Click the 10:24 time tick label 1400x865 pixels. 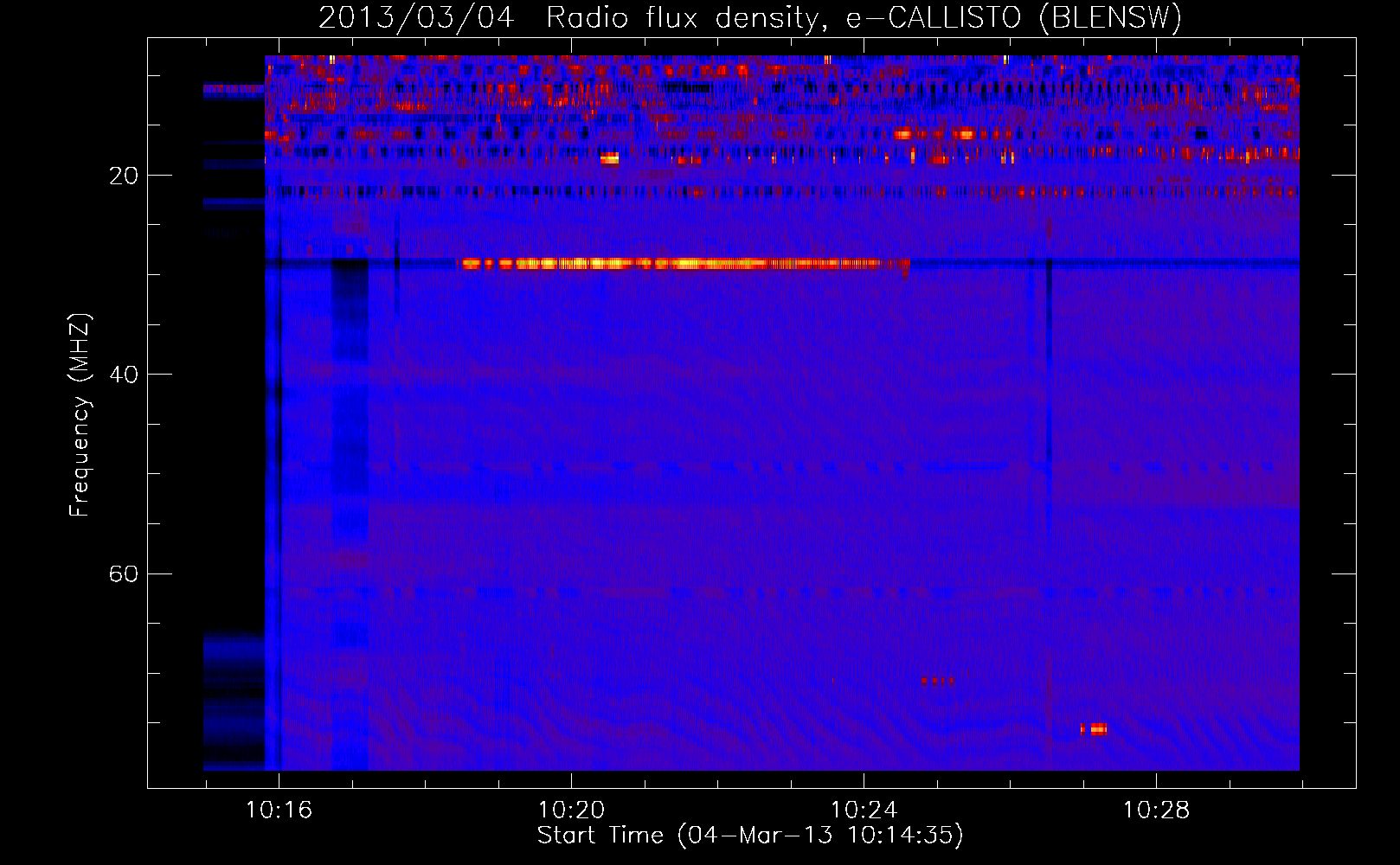[864, 811]
